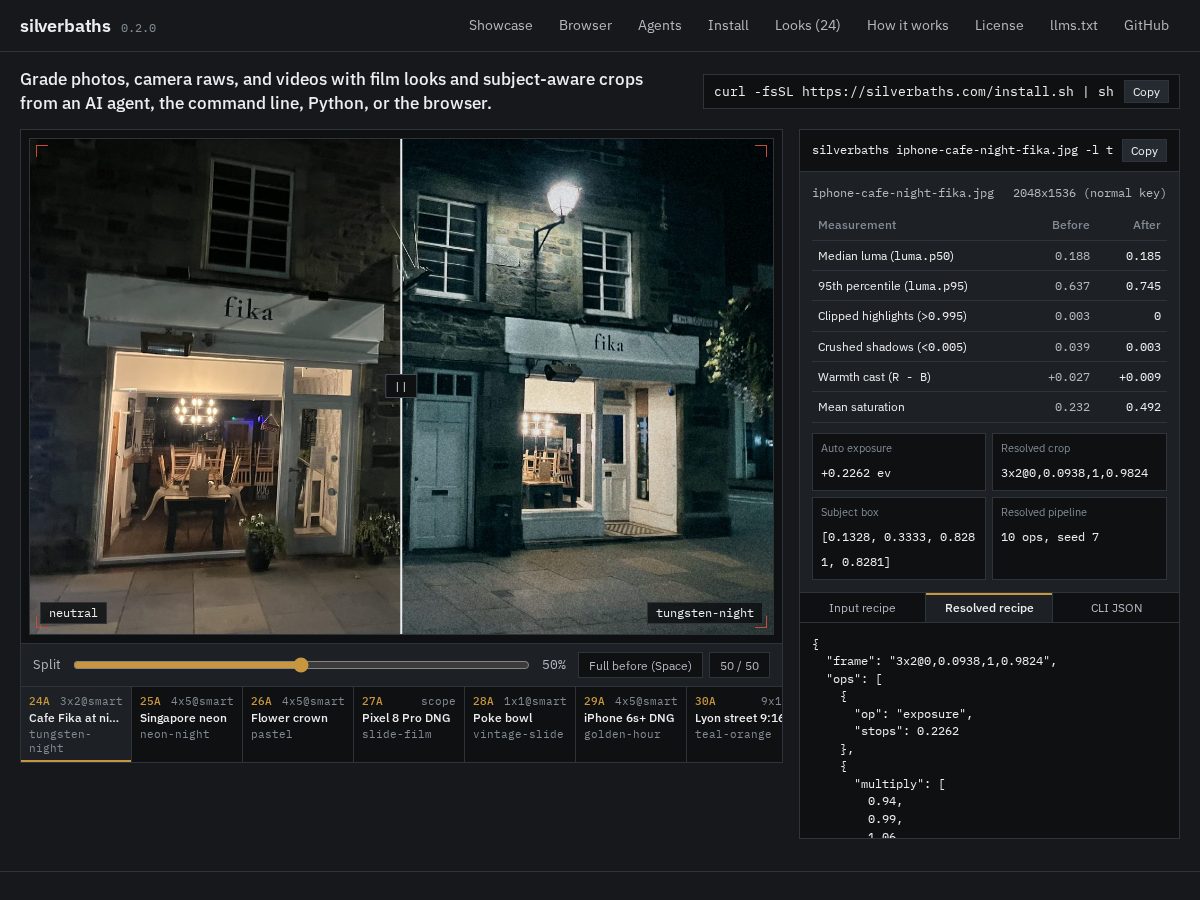Click the 50% split value
The width and height of the screenshot is (1200, 900).
[x=554, y=665]
